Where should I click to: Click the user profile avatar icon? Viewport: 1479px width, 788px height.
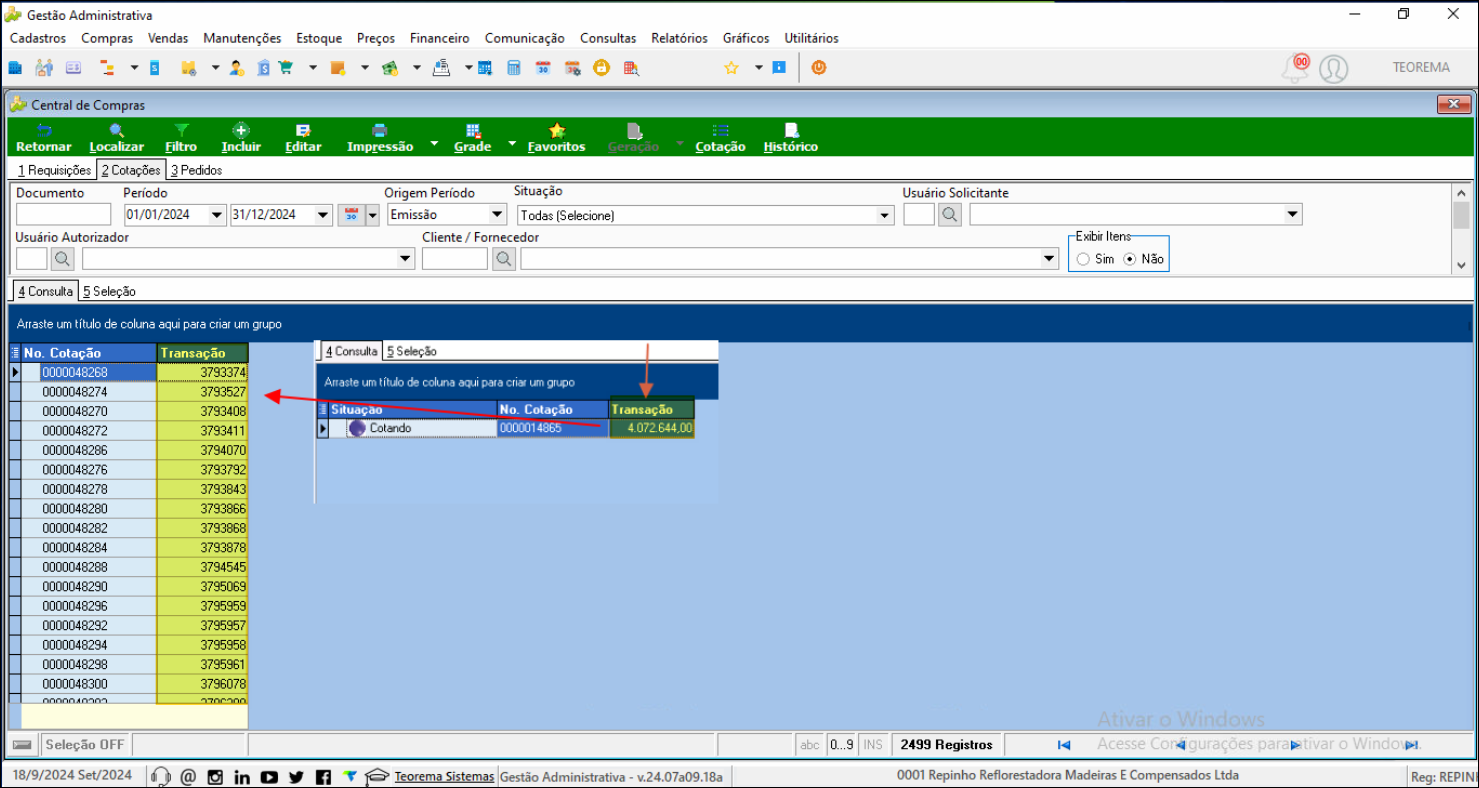click(x=1333, y=69)
